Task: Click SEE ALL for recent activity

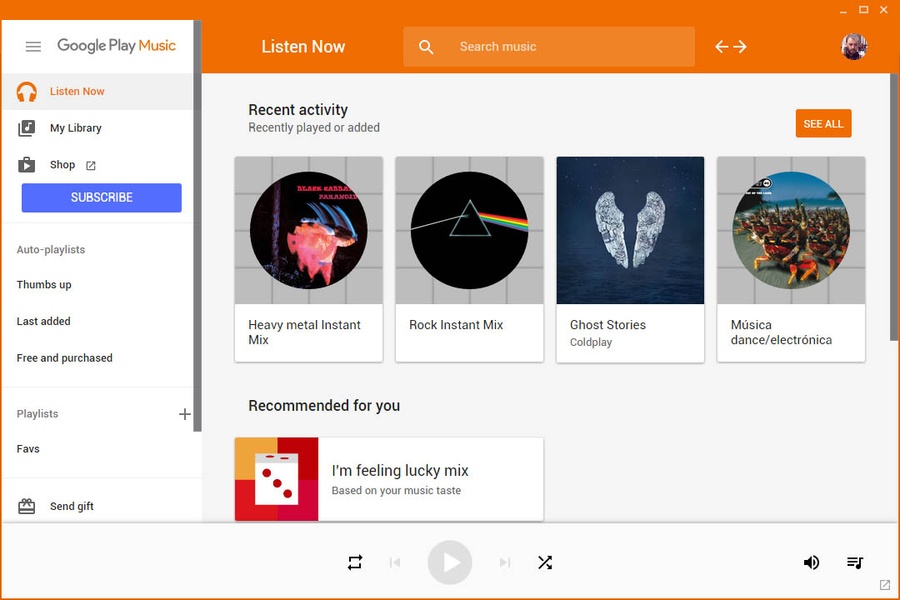Action: [x=823, y=123]
